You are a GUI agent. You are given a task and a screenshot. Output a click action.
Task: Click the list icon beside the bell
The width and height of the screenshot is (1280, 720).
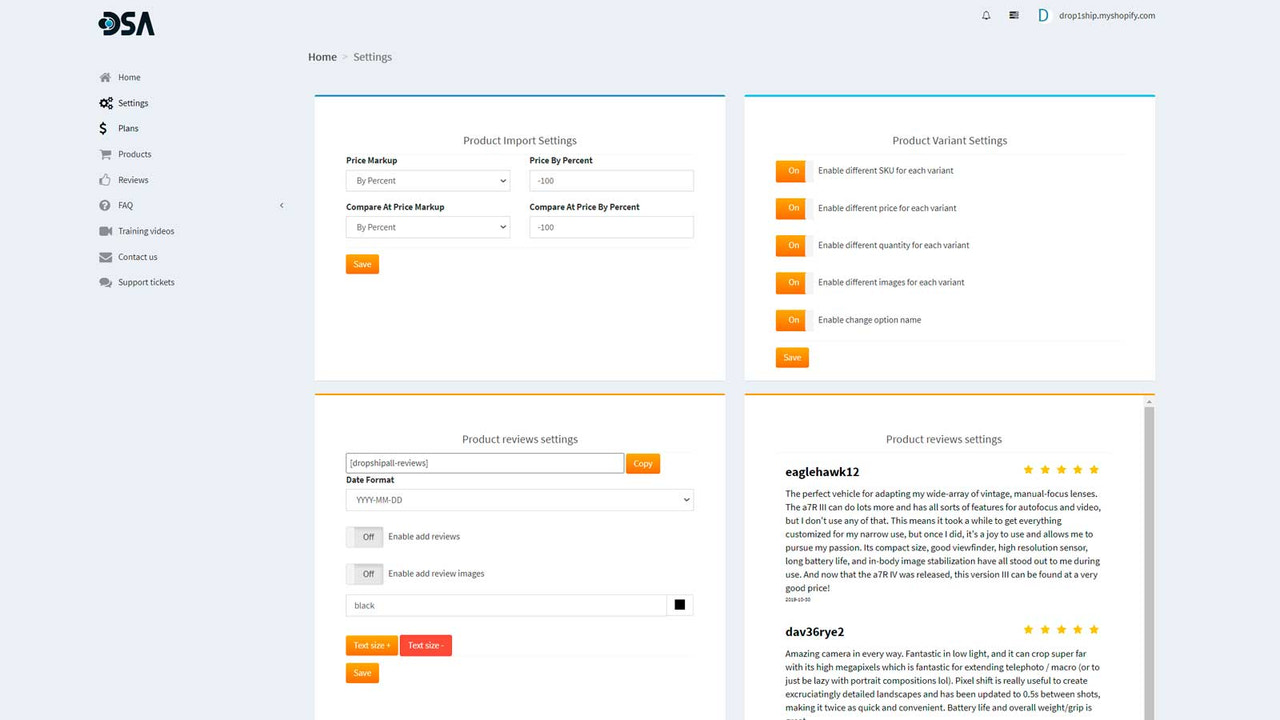[x=1014, y=16]
